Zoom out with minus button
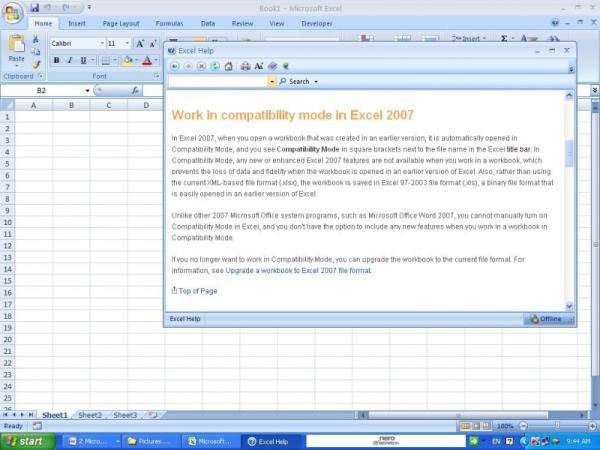The image size is (600, 450). [x=523, y=426]
